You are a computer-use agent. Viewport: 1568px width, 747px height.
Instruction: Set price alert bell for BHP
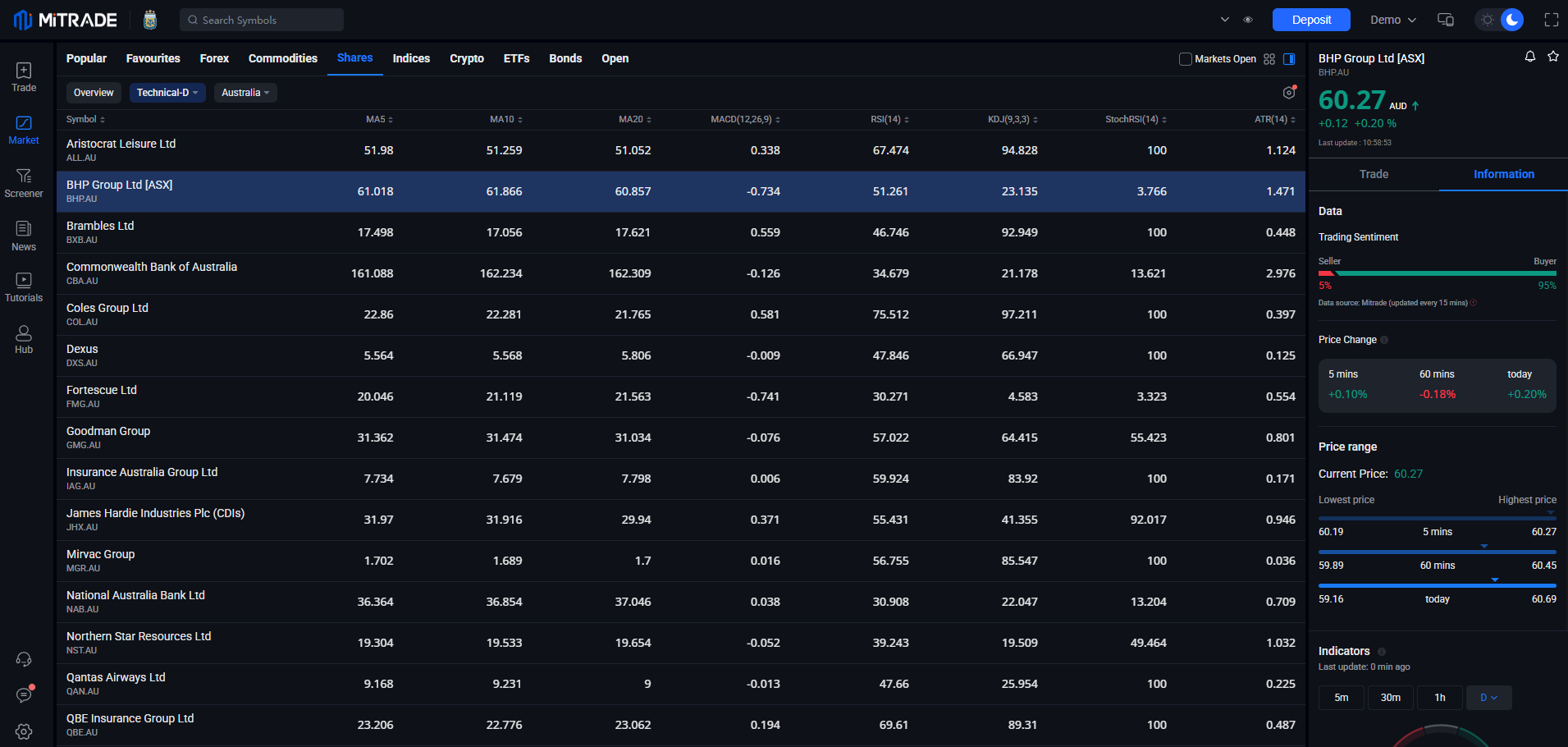point(1530,57)
